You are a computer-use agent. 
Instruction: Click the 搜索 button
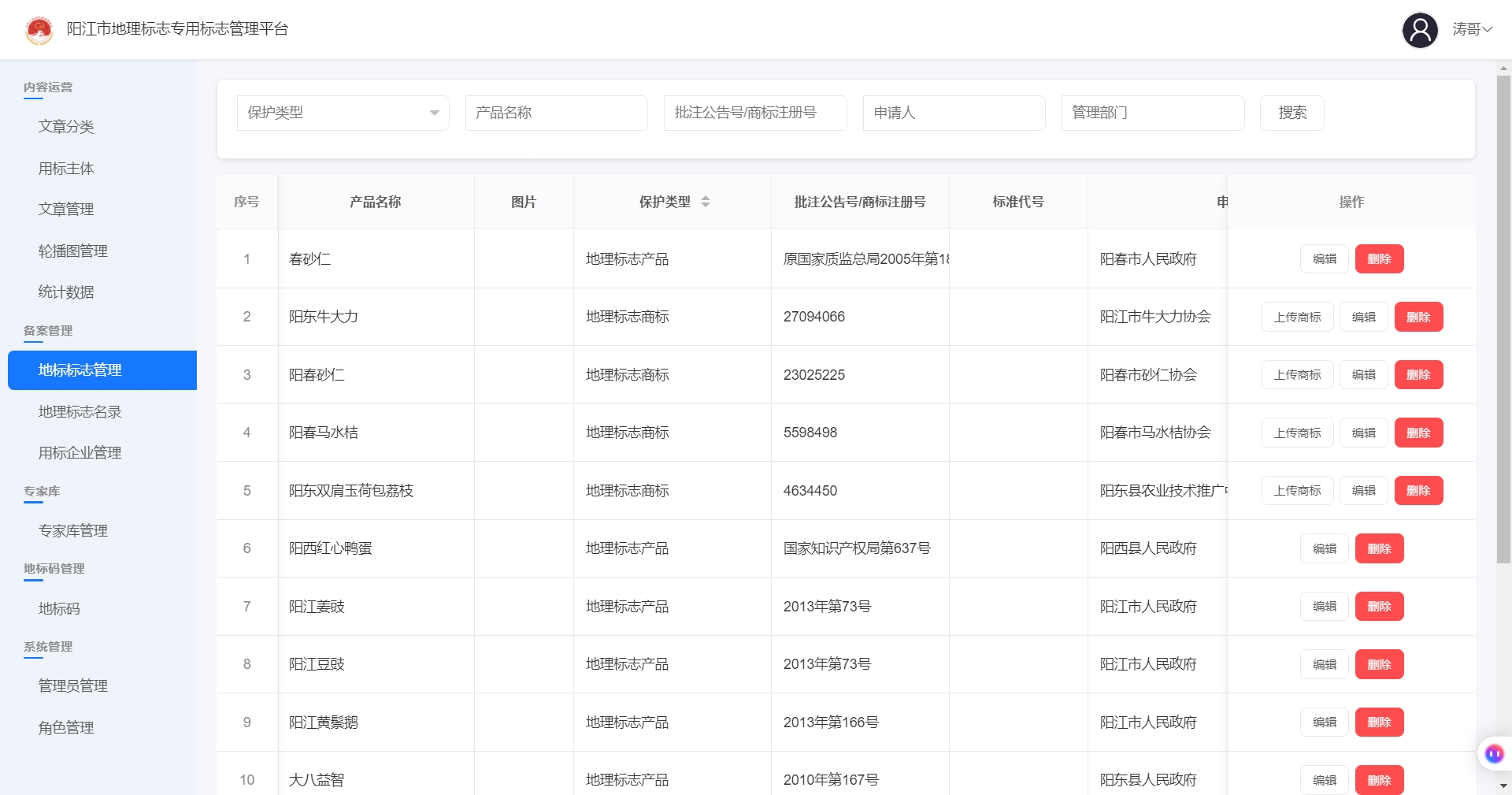pos(1292,113)
